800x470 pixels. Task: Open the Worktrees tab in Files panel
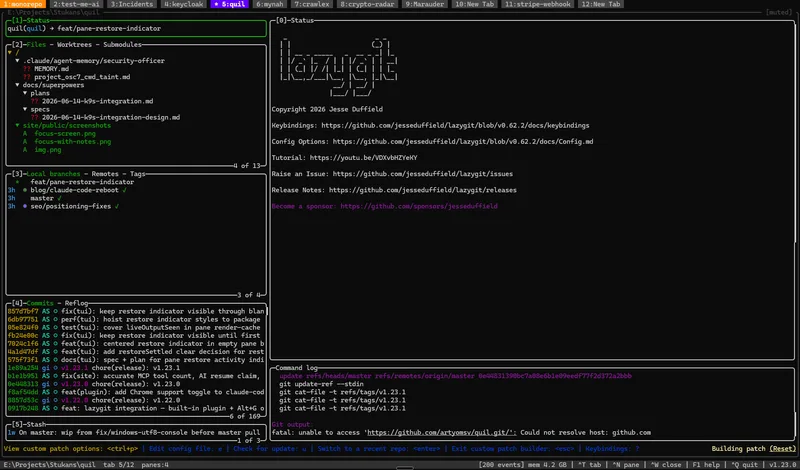coord(74,45)
